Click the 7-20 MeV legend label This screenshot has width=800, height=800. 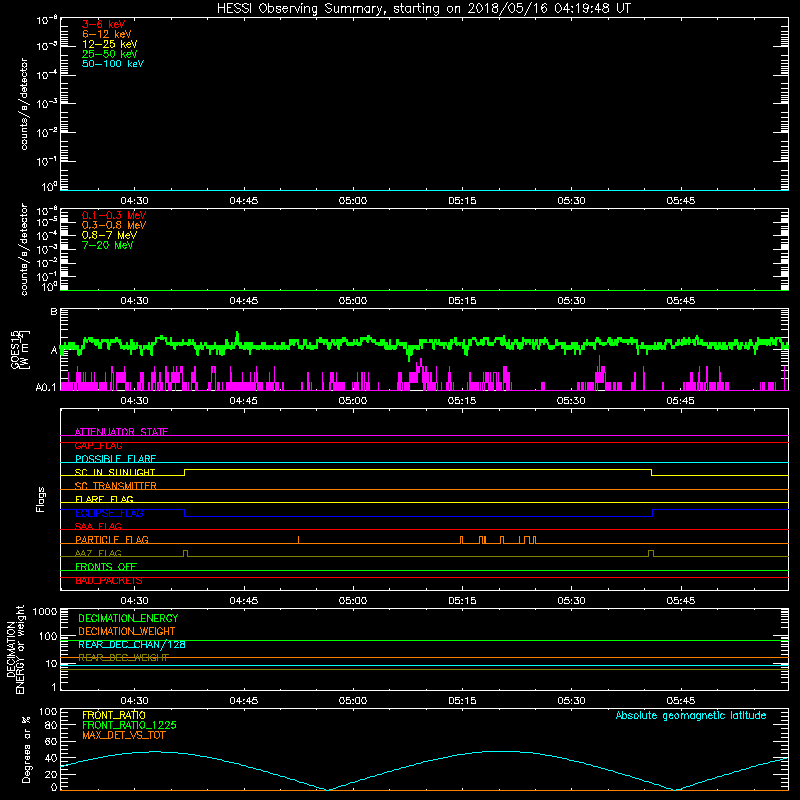107,245
